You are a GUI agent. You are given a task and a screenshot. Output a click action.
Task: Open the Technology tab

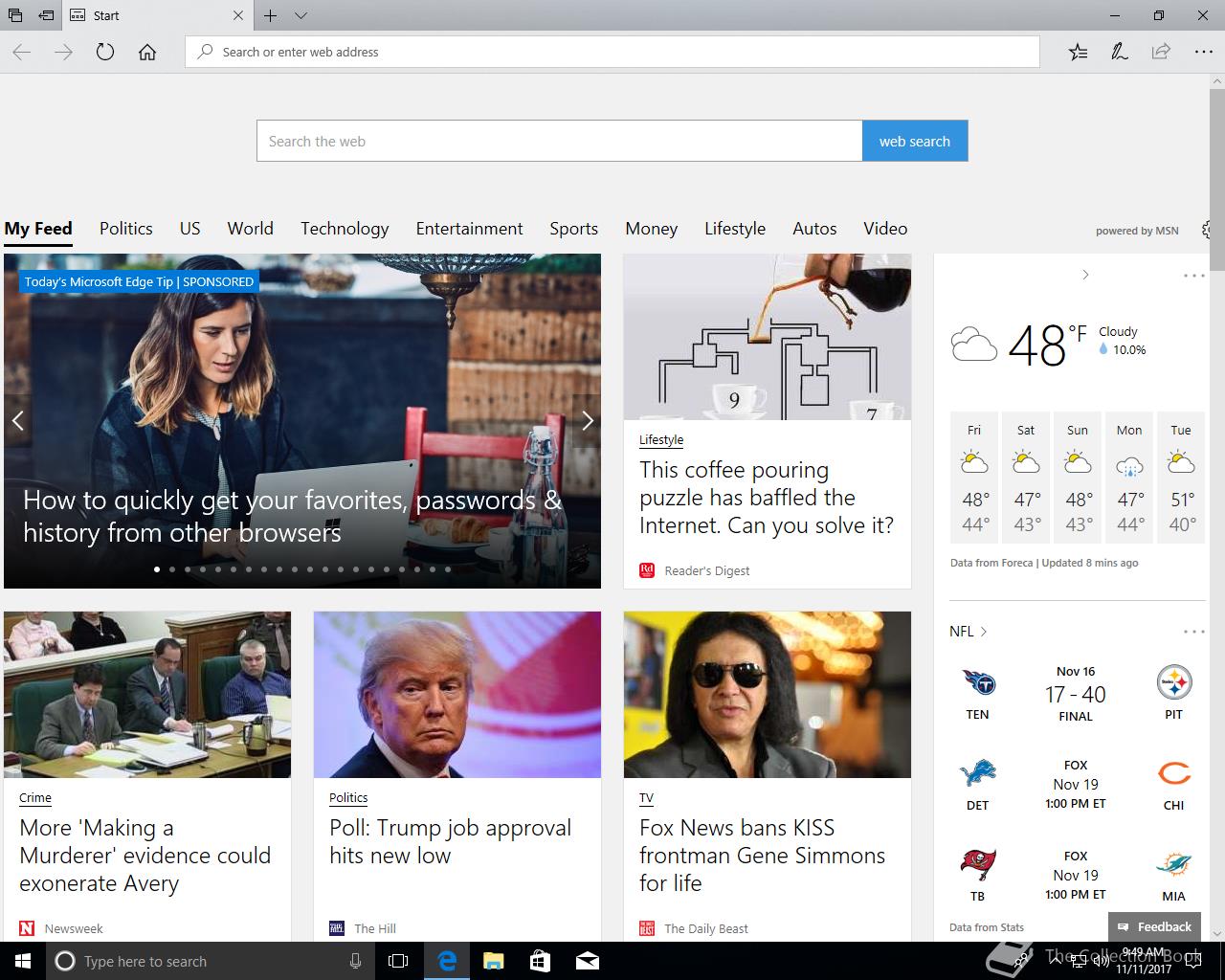[x=345, y=229]
